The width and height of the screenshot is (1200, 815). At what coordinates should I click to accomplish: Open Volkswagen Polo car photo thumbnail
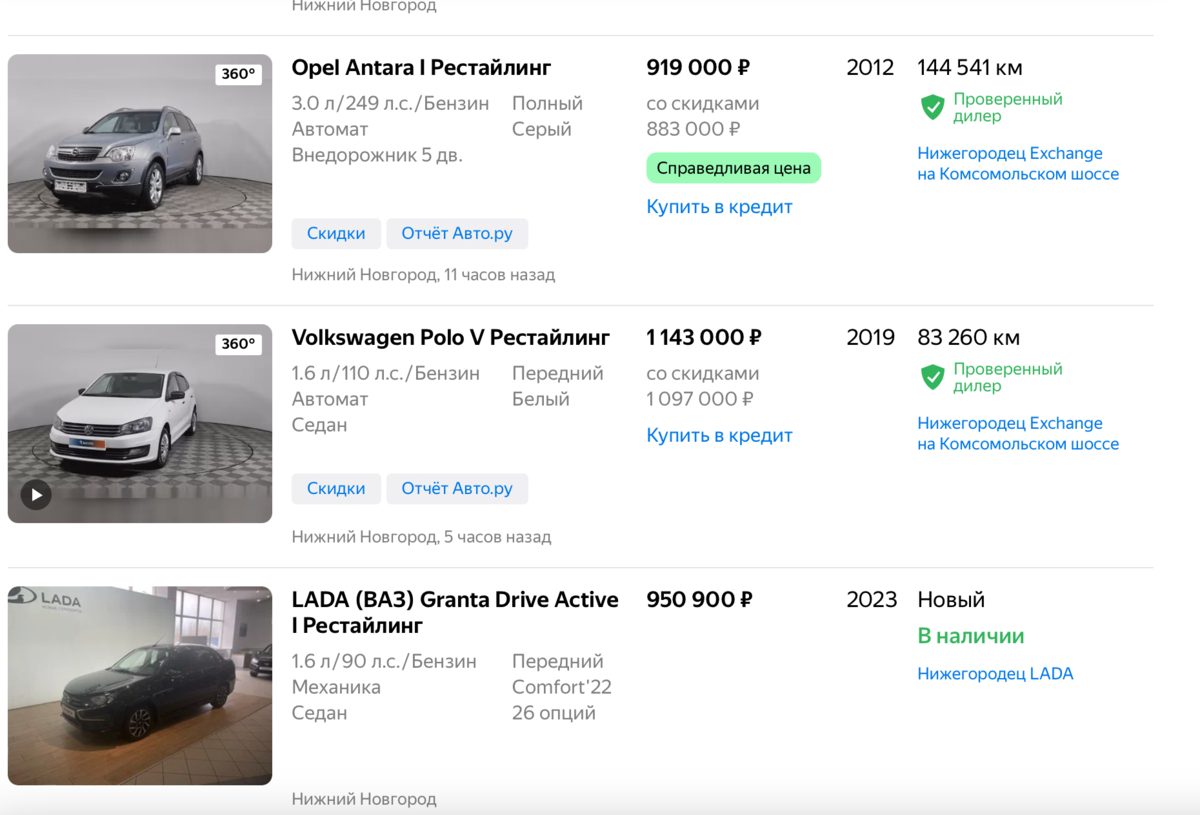pyautogui.click(x=140, y=423)
